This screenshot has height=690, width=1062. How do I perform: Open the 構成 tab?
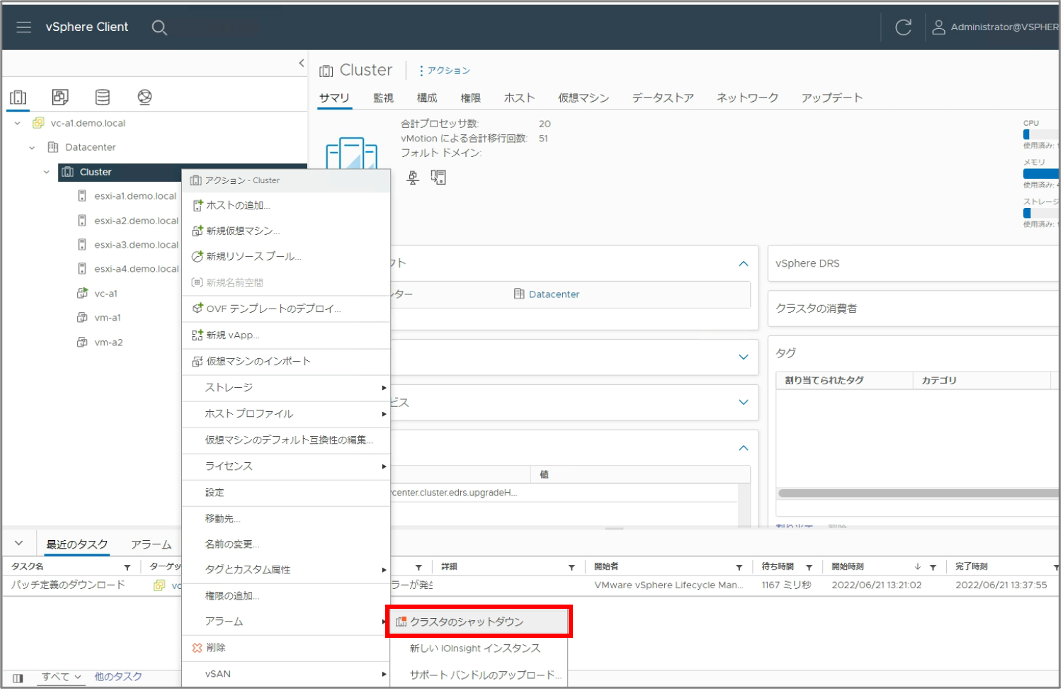click(427, 98)
